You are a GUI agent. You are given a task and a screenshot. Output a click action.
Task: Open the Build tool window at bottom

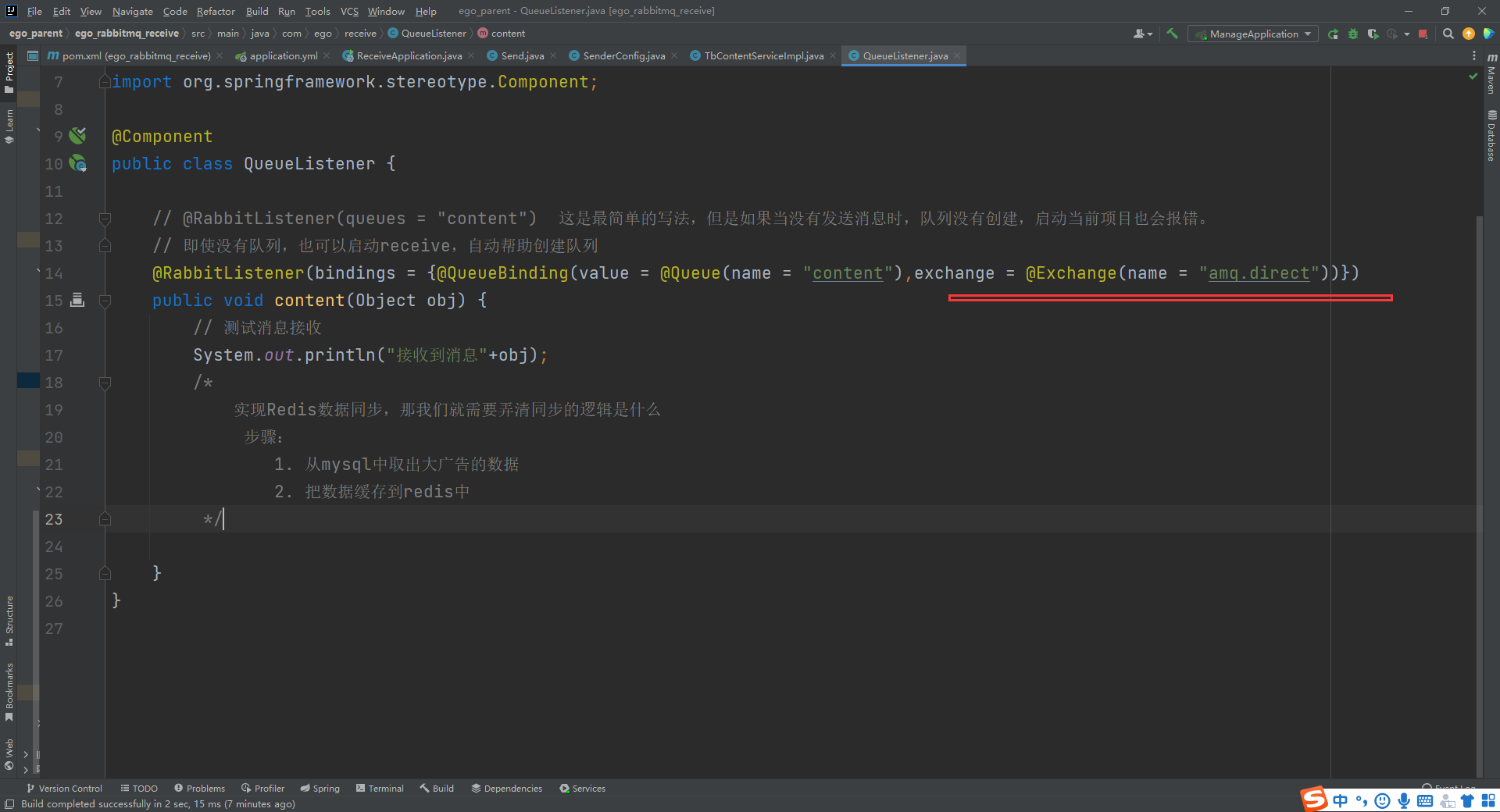tap(437, 789)
